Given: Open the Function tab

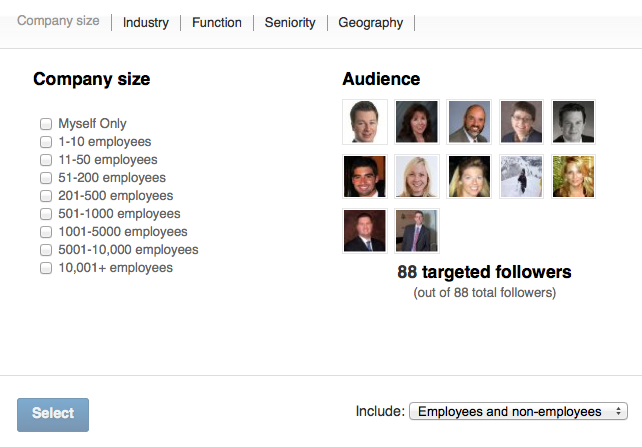Looking at the screenshot, I should pyautogui.click(x=216, y=22).
